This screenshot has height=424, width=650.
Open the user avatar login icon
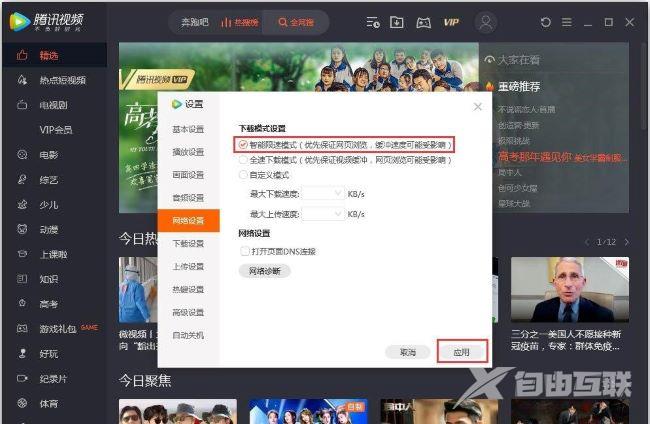(486, 22)
